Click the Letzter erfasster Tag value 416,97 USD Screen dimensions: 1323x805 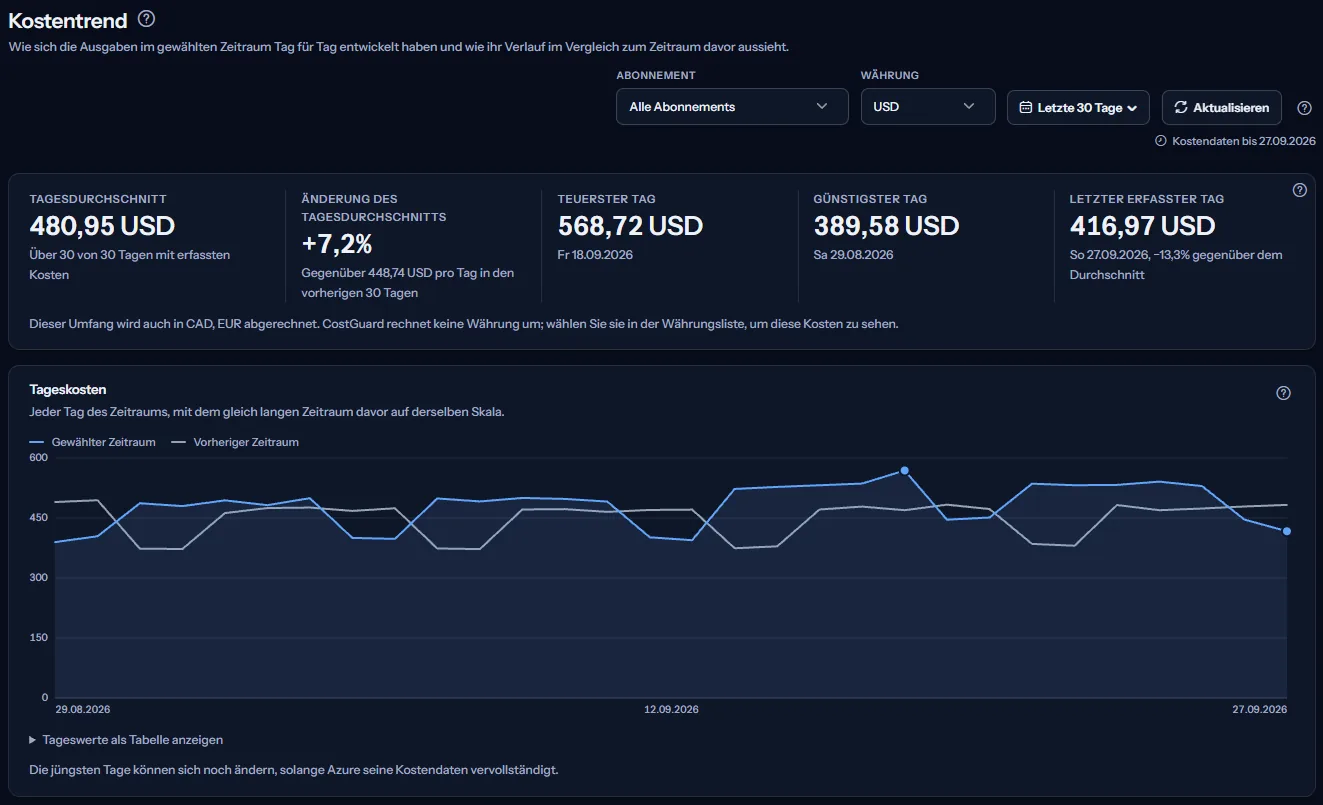click(1142, 225)
